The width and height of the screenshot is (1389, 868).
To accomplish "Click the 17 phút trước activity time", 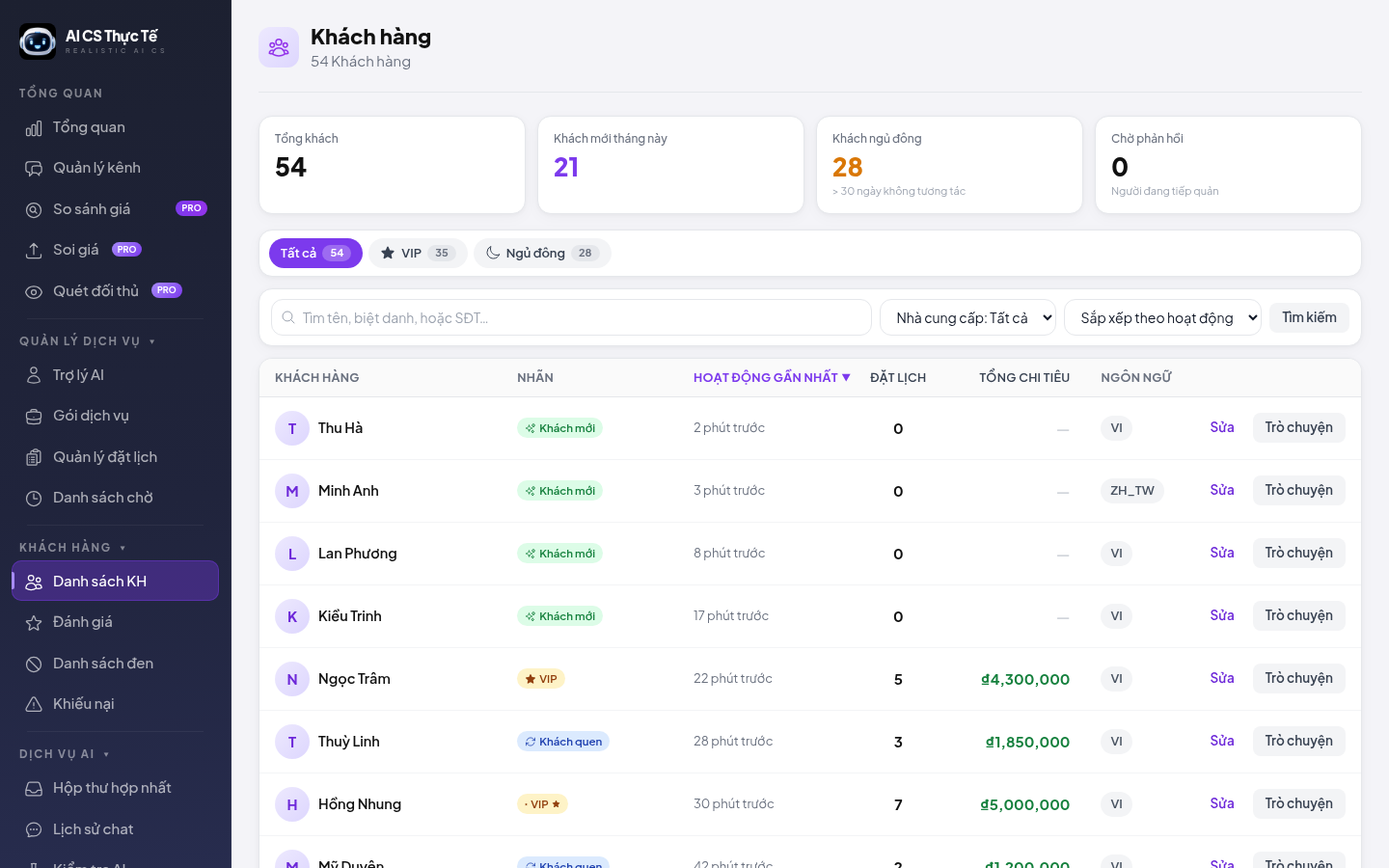I will pyautogui.click(x=731, y=615).
